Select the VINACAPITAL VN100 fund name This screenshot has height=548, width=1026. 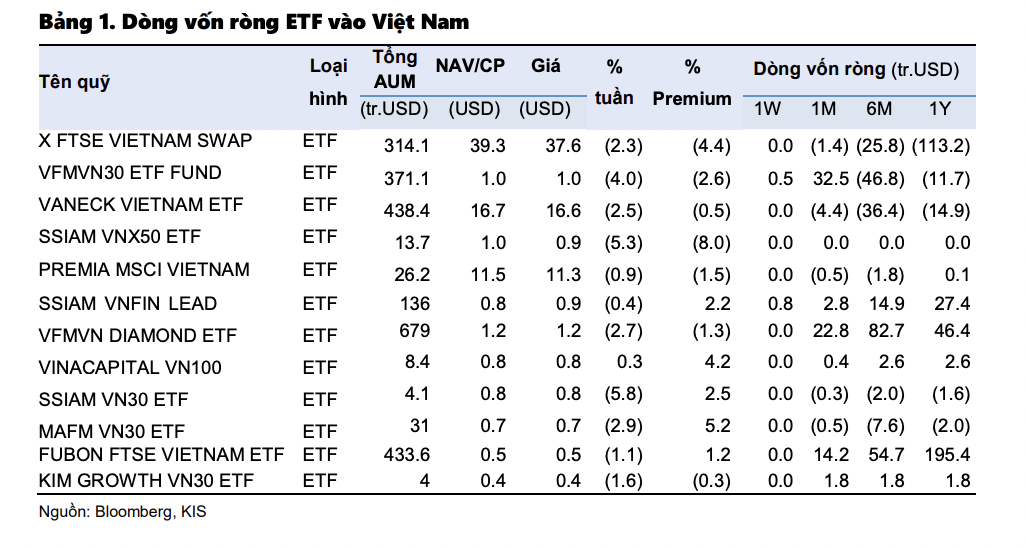pos(130,367)
